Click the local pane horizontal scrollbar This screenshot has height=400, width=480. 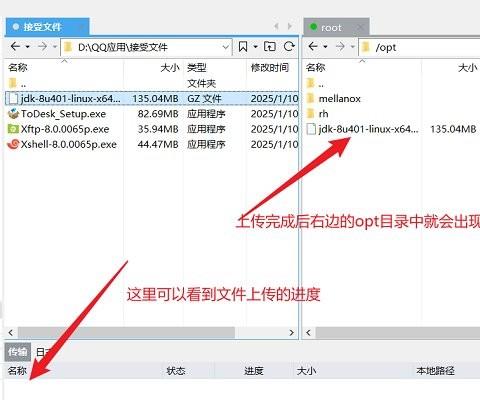point(126,332)
